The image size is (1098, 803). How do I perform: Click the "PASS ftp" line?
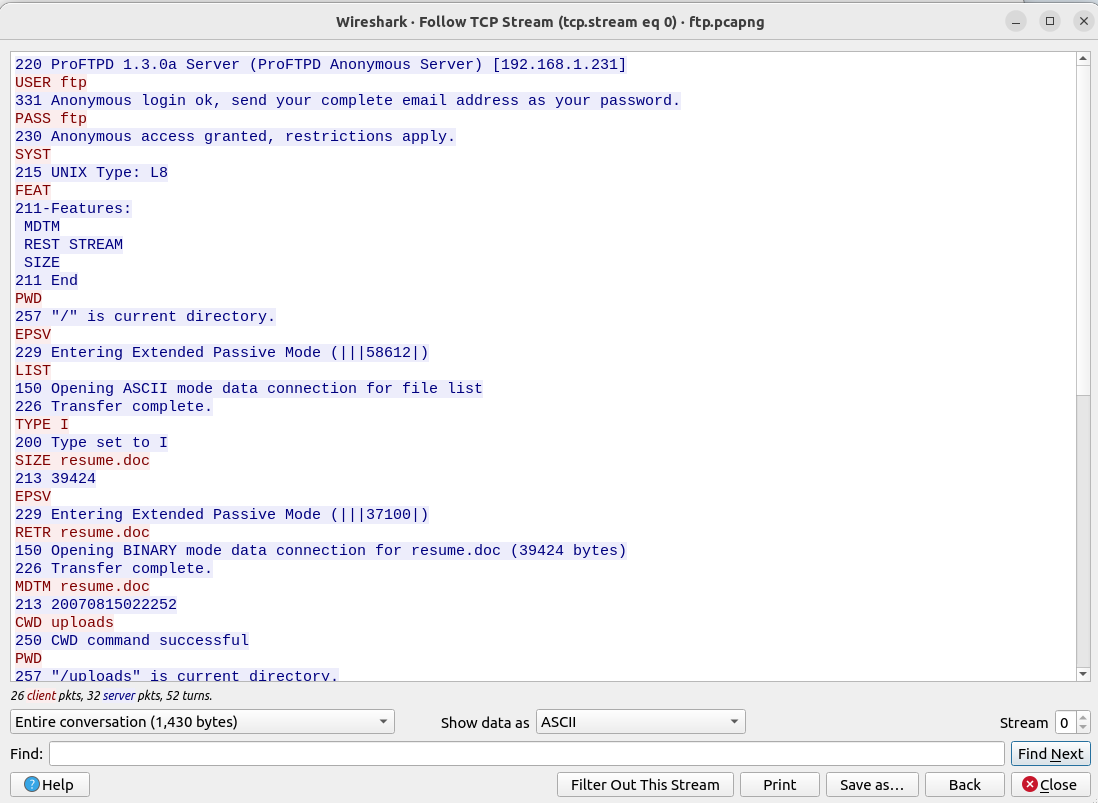tap(51, 118)
